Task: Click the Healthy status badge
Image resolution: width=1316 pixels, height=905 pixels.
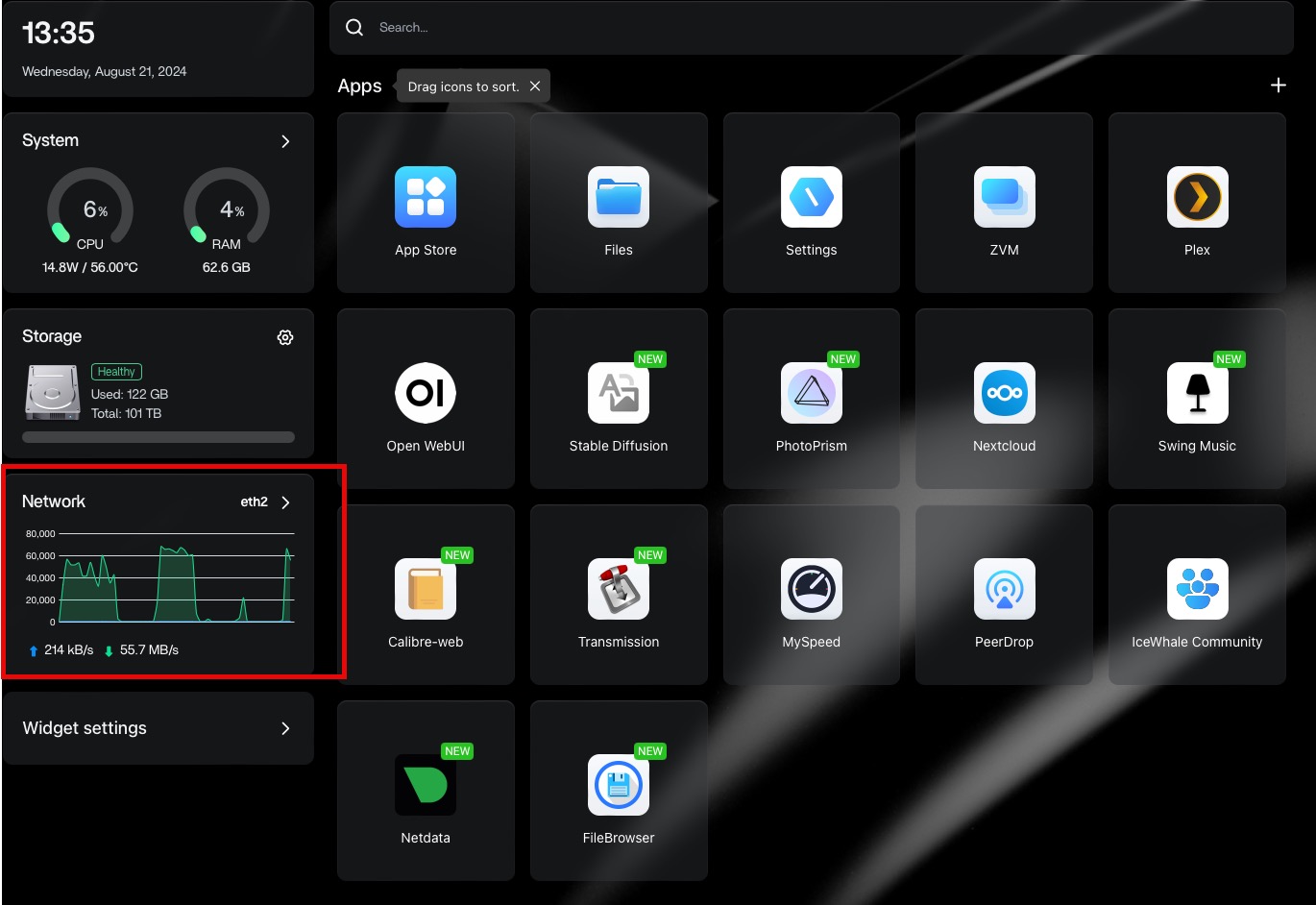Action: tap(116, 372)
